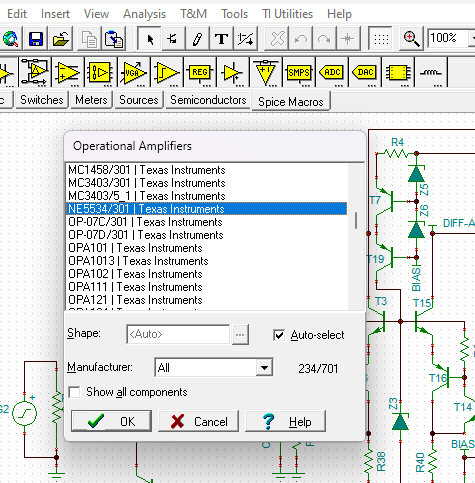The height and width of the screenshot is (483, 475).
Task: Select NE5534/301 Texas Instruments entry
Action: click(x=207, y=209)
